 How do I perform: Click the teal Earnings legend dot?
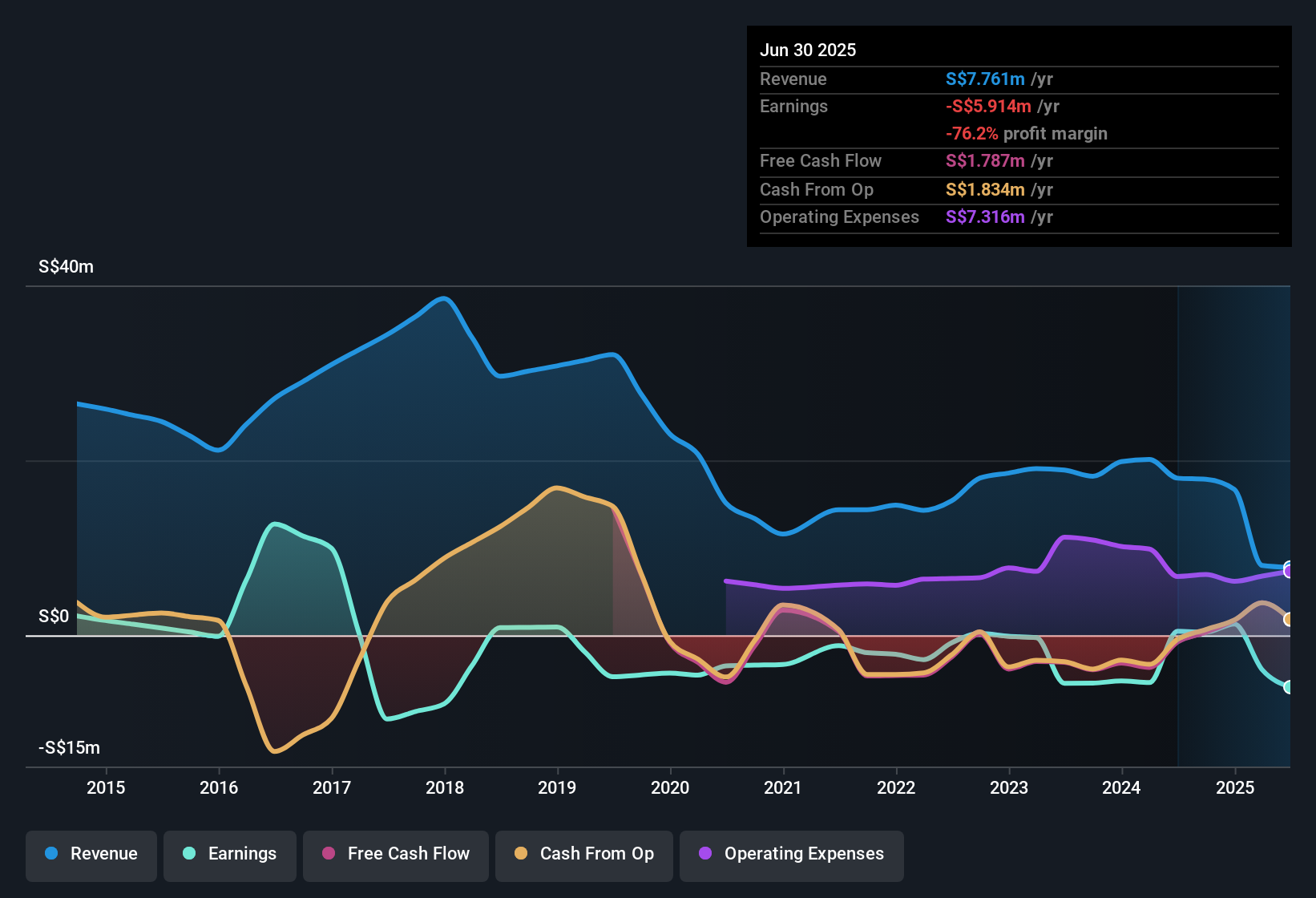[189, 854]
